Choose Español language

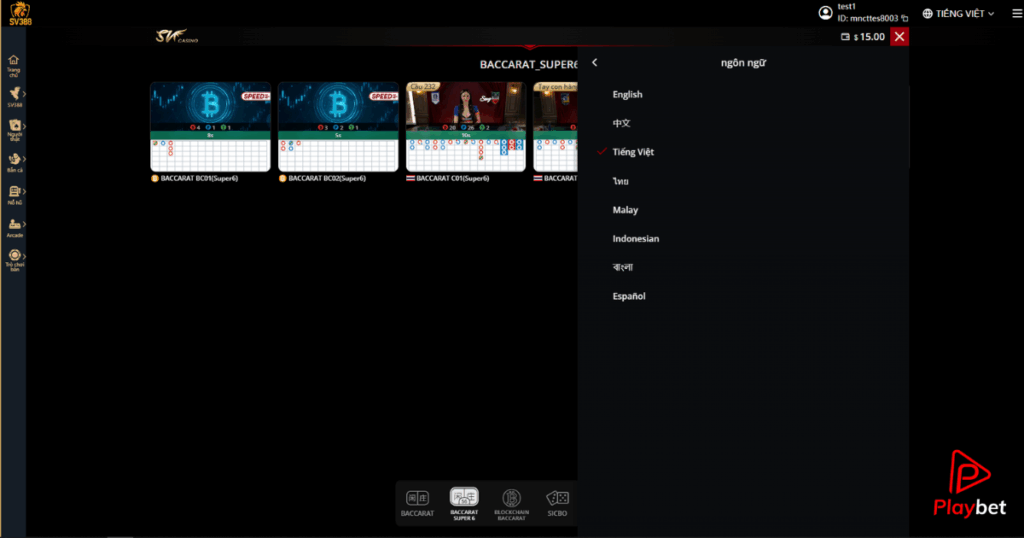click(629, 296)
